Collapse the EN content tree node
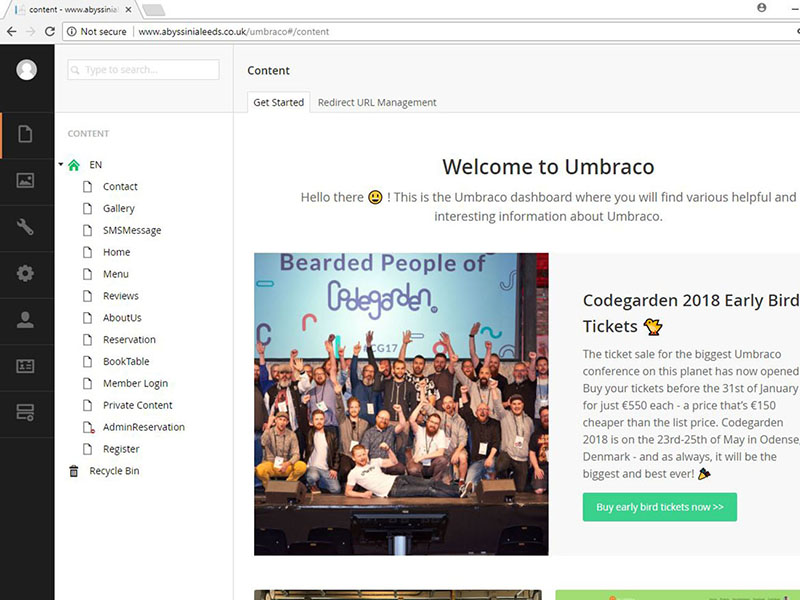Screen dimensions: 800x600 coord(61,164)
